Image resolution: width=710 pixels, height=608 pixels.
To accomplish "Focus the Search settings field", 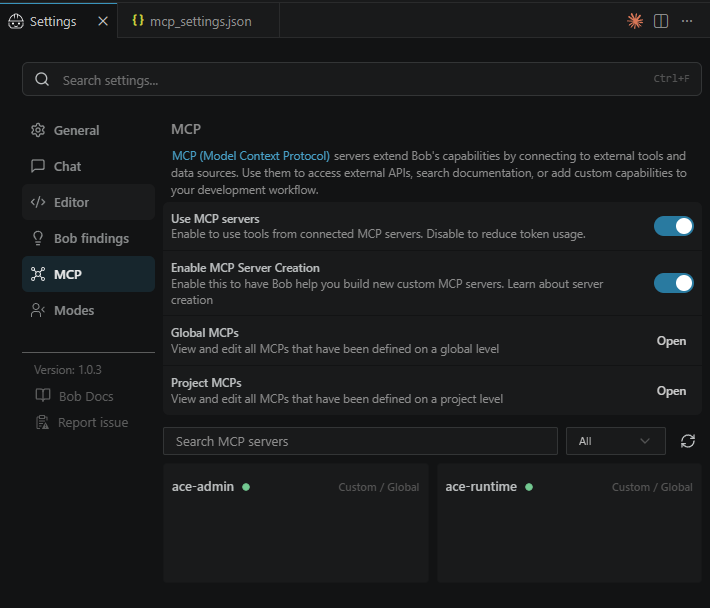I will pyautogui.click(x=361, y=79).
